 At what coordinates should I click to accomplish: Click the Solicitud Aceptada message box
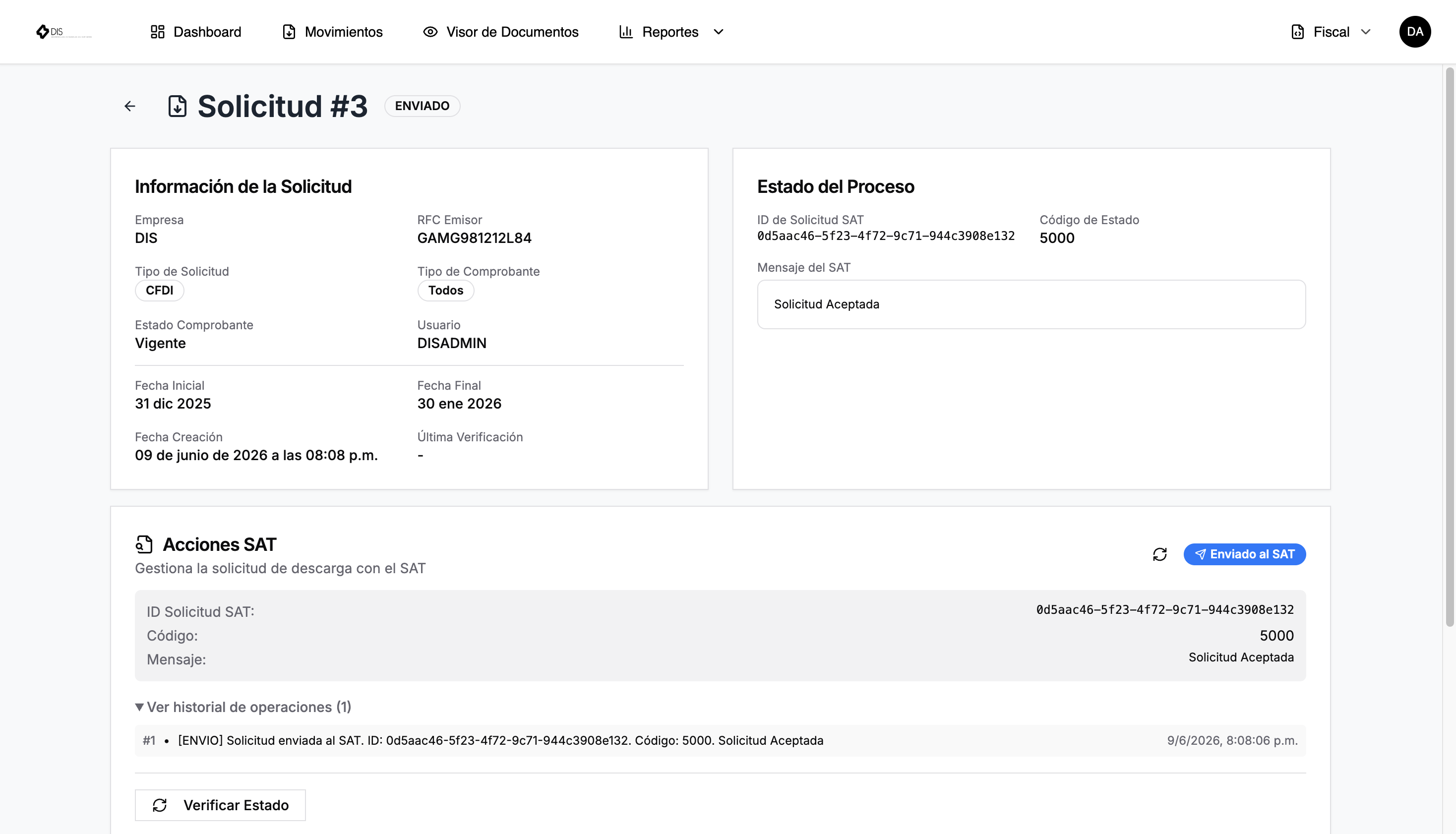(1031, 304)
